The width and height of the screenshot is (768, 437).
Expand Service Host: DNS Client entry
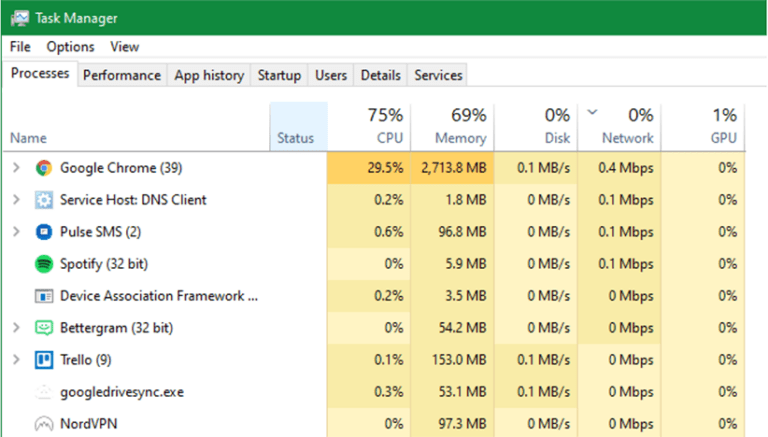16,200
